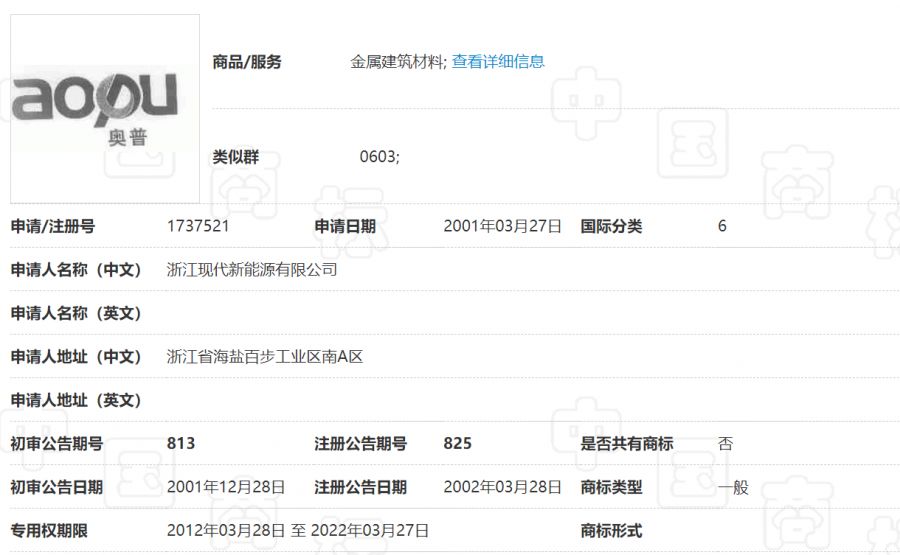900x555 pixels.
Task: Click the 专用权期限 label
Action: click(49, 531)
